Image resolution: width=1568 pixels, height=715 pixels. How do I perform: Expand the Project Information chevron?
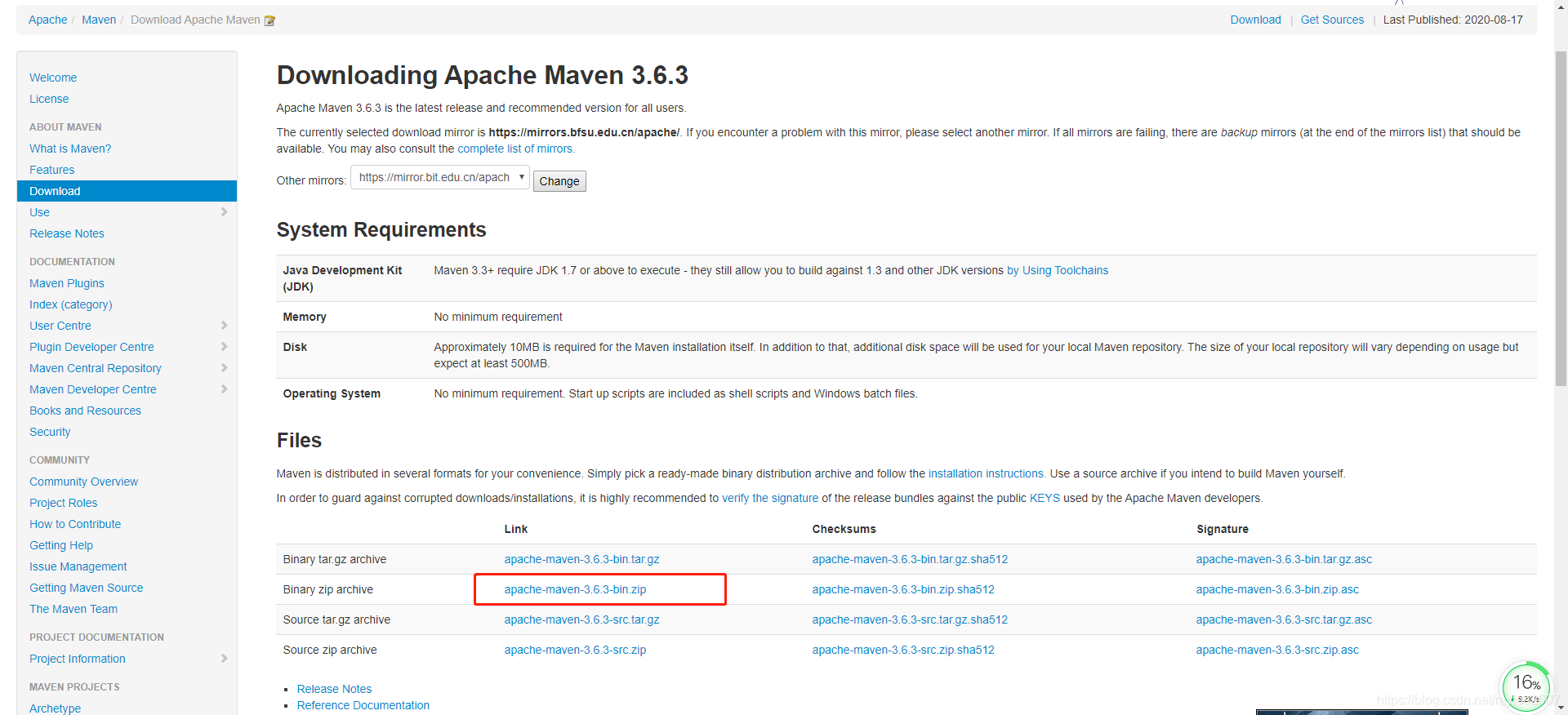[224, 659]
